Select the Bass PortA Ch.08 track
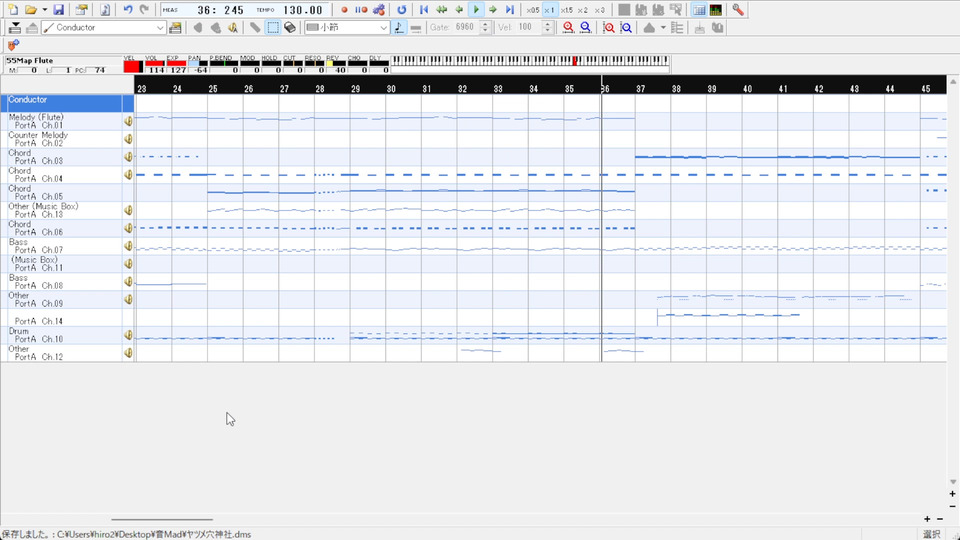This screenshot has height=540, width=960. 61,282
